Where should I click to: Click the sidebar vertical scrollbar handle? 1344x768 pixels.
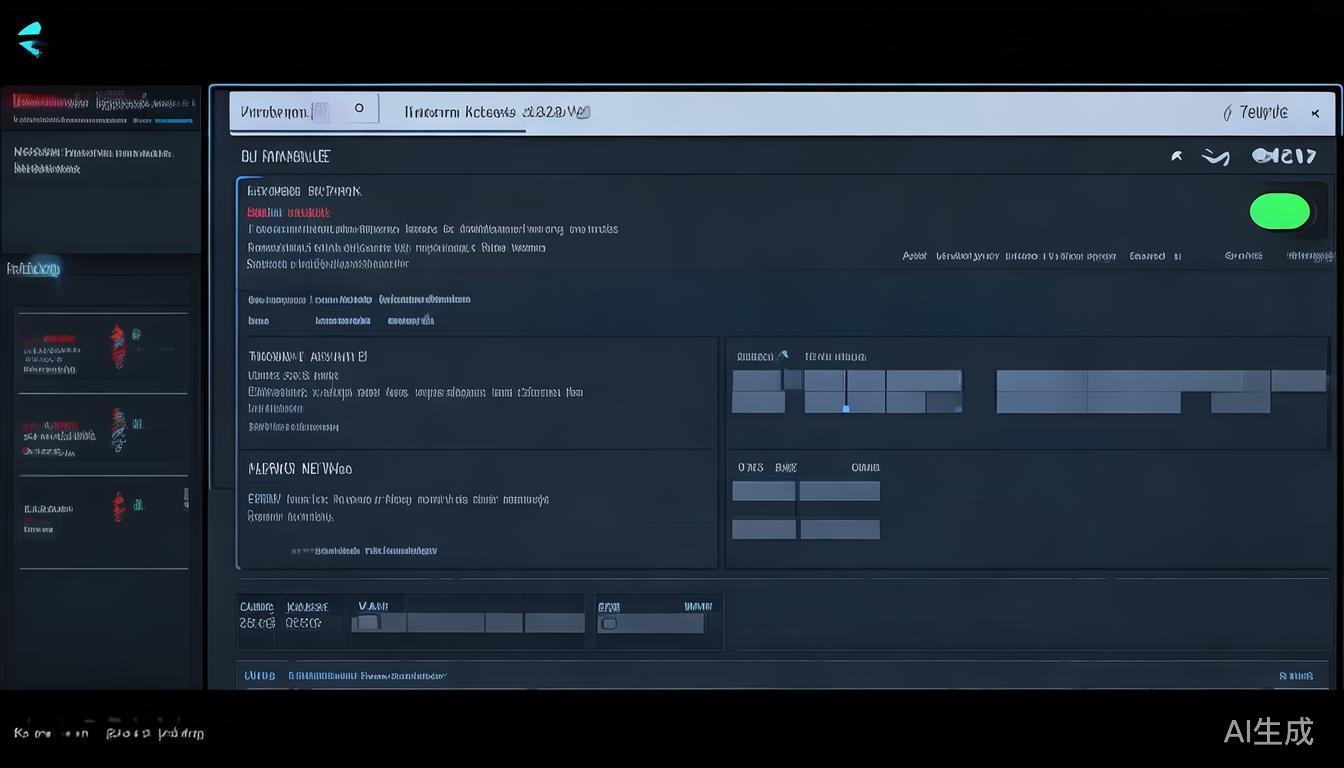pos(186,498)
